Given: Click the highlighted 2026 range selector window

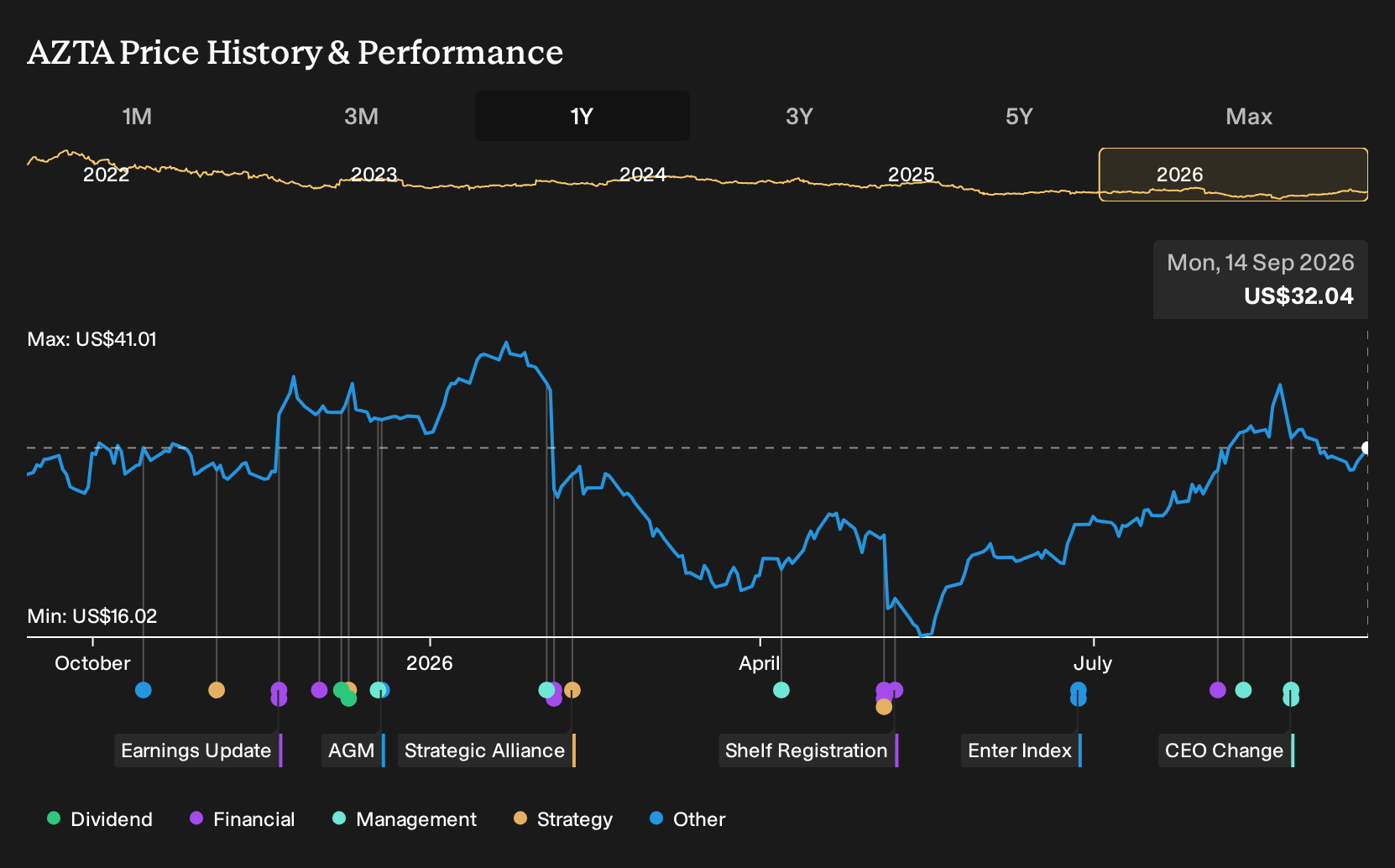Looking at the screenshot, I should click(x=1234, y=175).
